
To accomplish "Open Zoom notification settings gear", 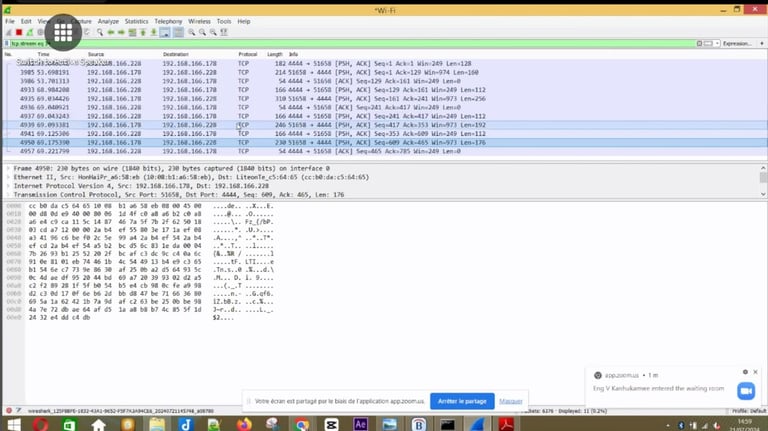I will 745,372.
